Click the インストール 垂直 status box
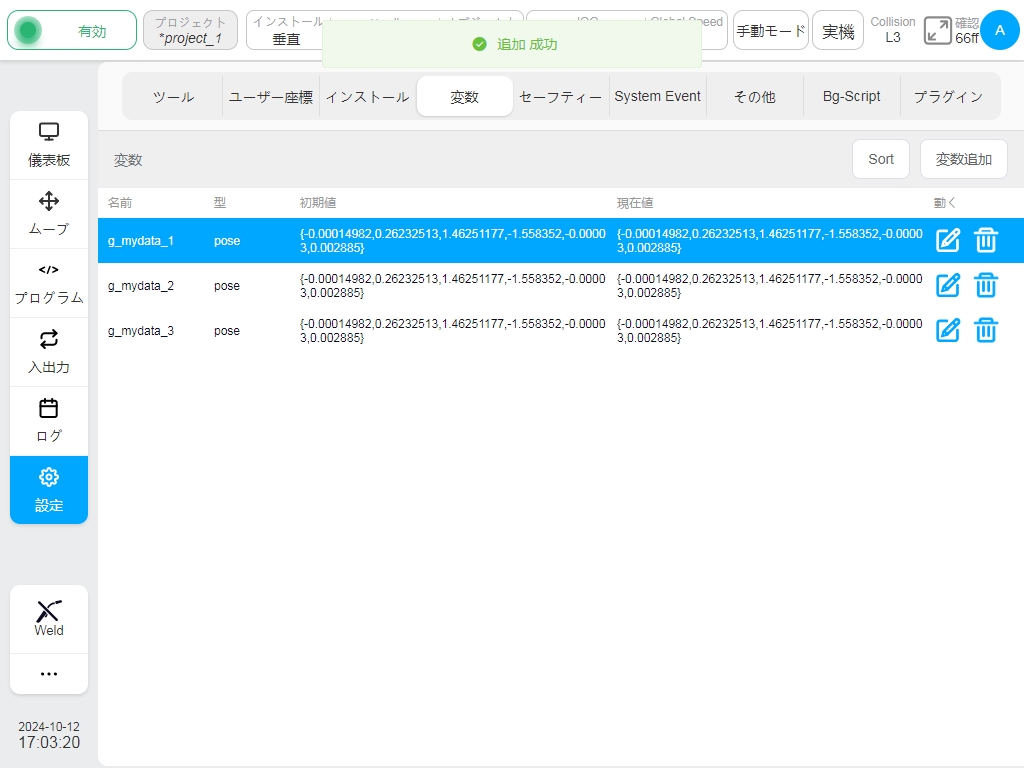This screenshot has height=768, width=1024. point(285,31)
